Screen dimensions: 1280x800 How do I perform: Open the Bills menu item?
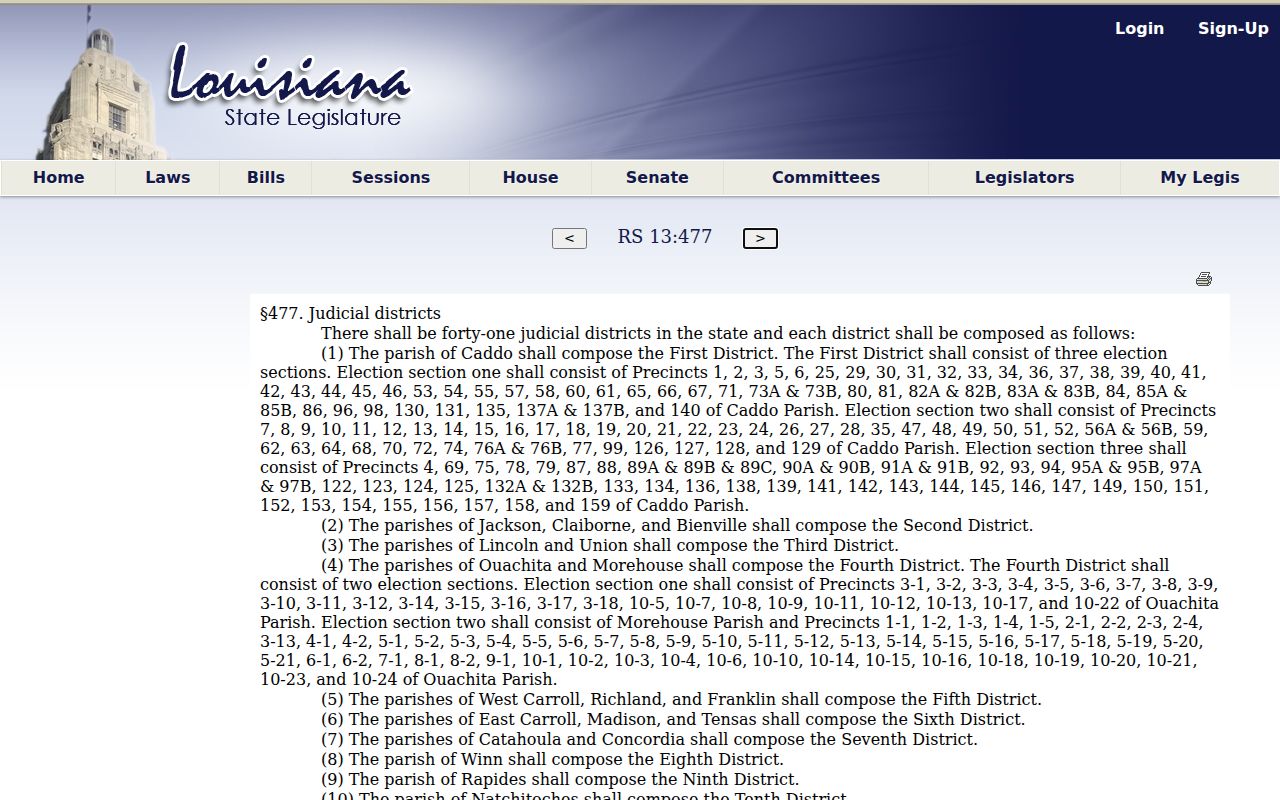[266, 177]
